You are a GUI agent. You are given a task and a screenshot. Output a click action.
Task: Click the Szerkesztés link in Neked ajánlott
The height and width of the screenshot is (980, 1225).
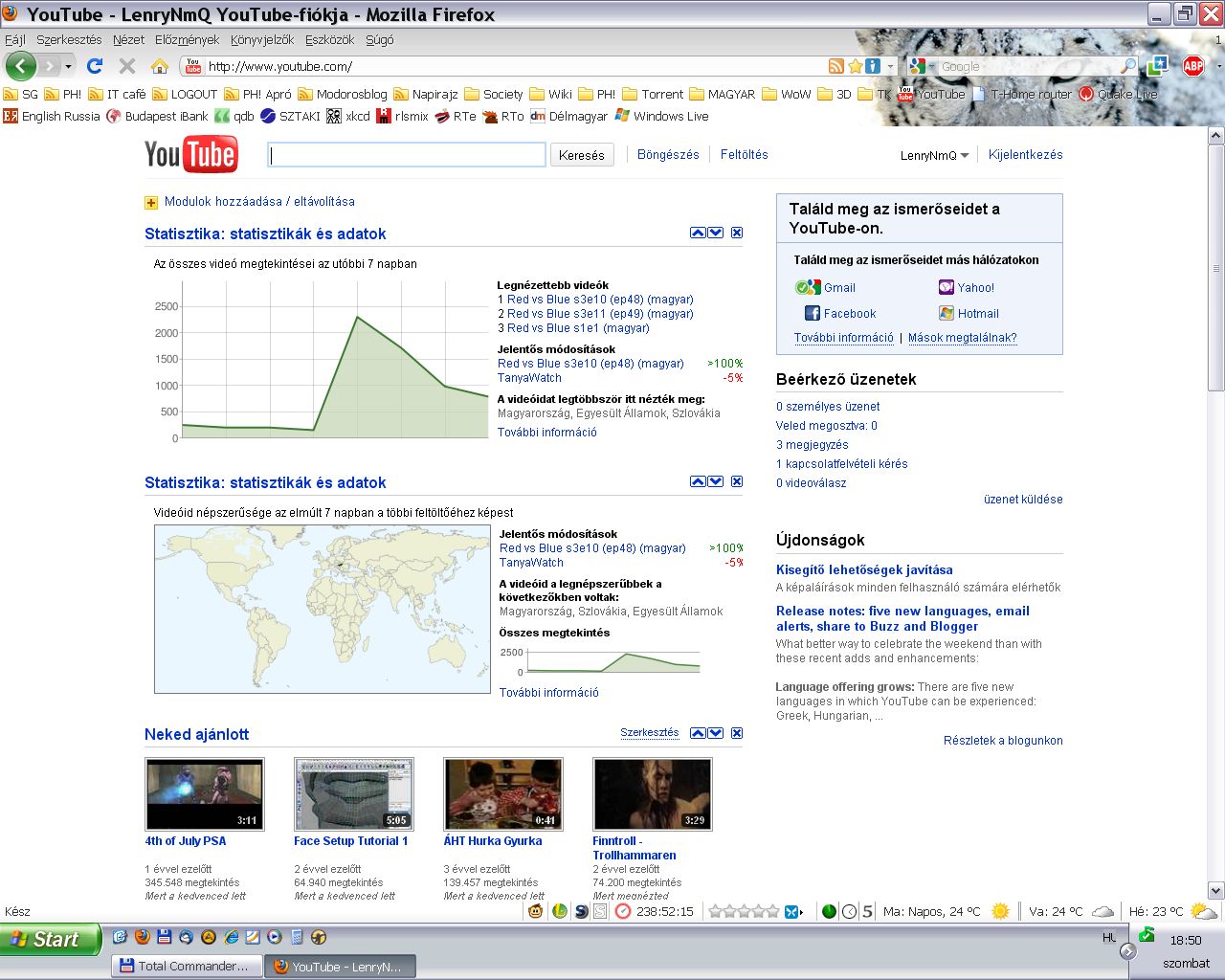tap(649, 733)
